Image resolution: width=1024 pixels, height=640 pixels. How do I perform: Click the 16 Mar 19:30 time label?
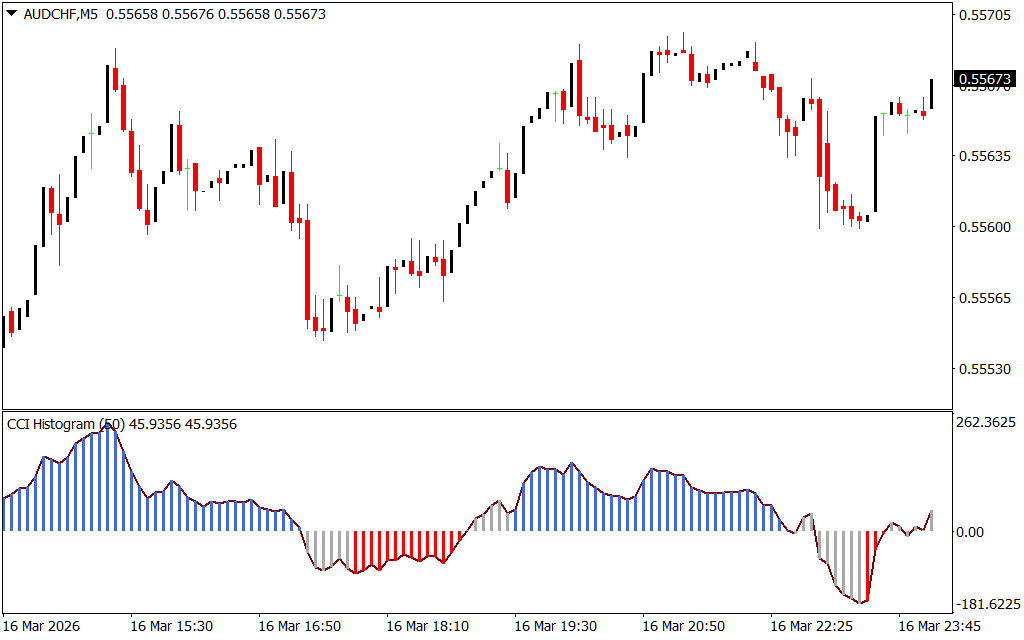coord(556,626)
